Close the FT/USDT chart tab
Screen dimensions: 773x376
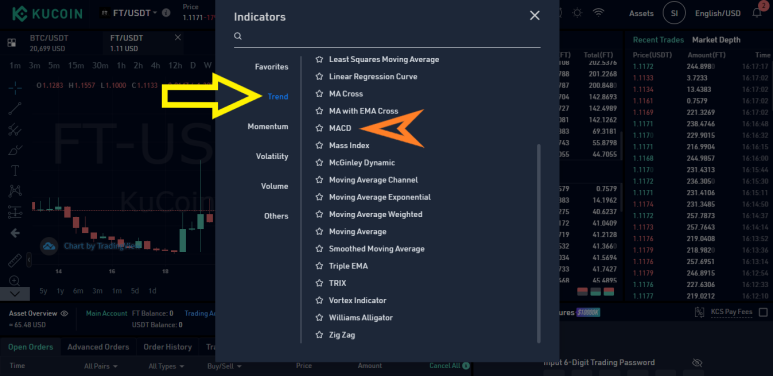(178, 37)
